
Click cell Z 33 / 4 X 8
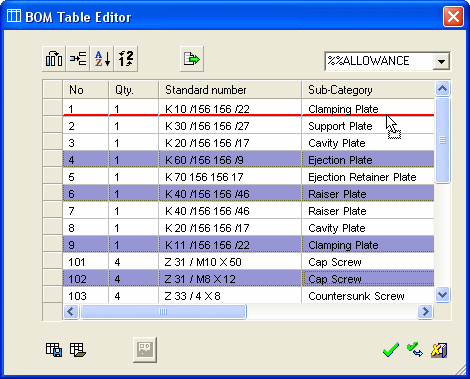click(x=230, y=295)
